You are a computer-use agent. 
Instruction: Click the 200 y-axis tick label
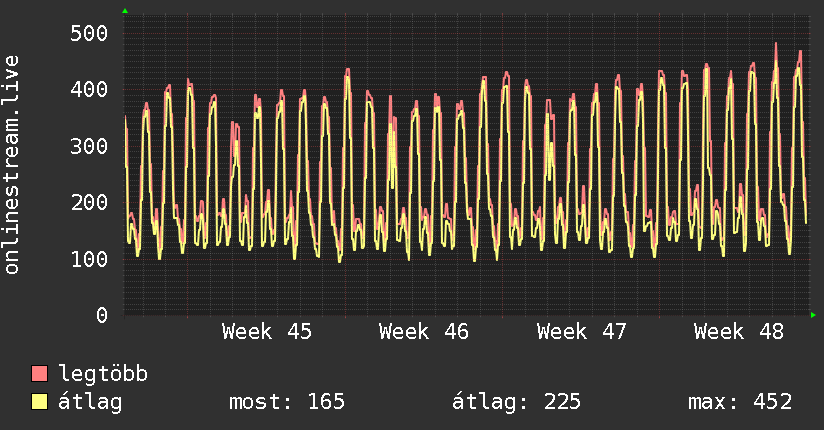coord(89,203)
